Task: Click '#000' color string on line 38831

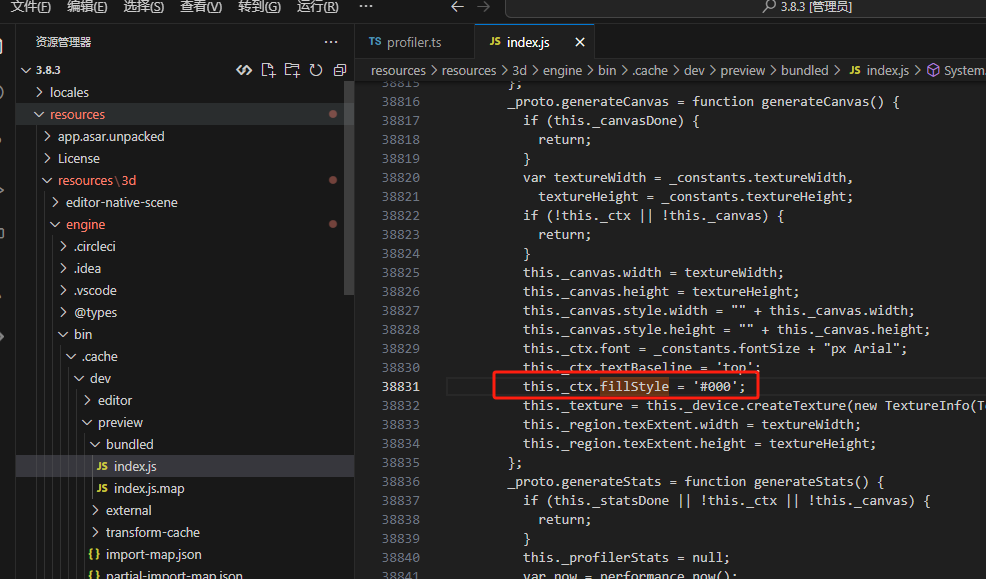Action: click(x=716, y=387)
